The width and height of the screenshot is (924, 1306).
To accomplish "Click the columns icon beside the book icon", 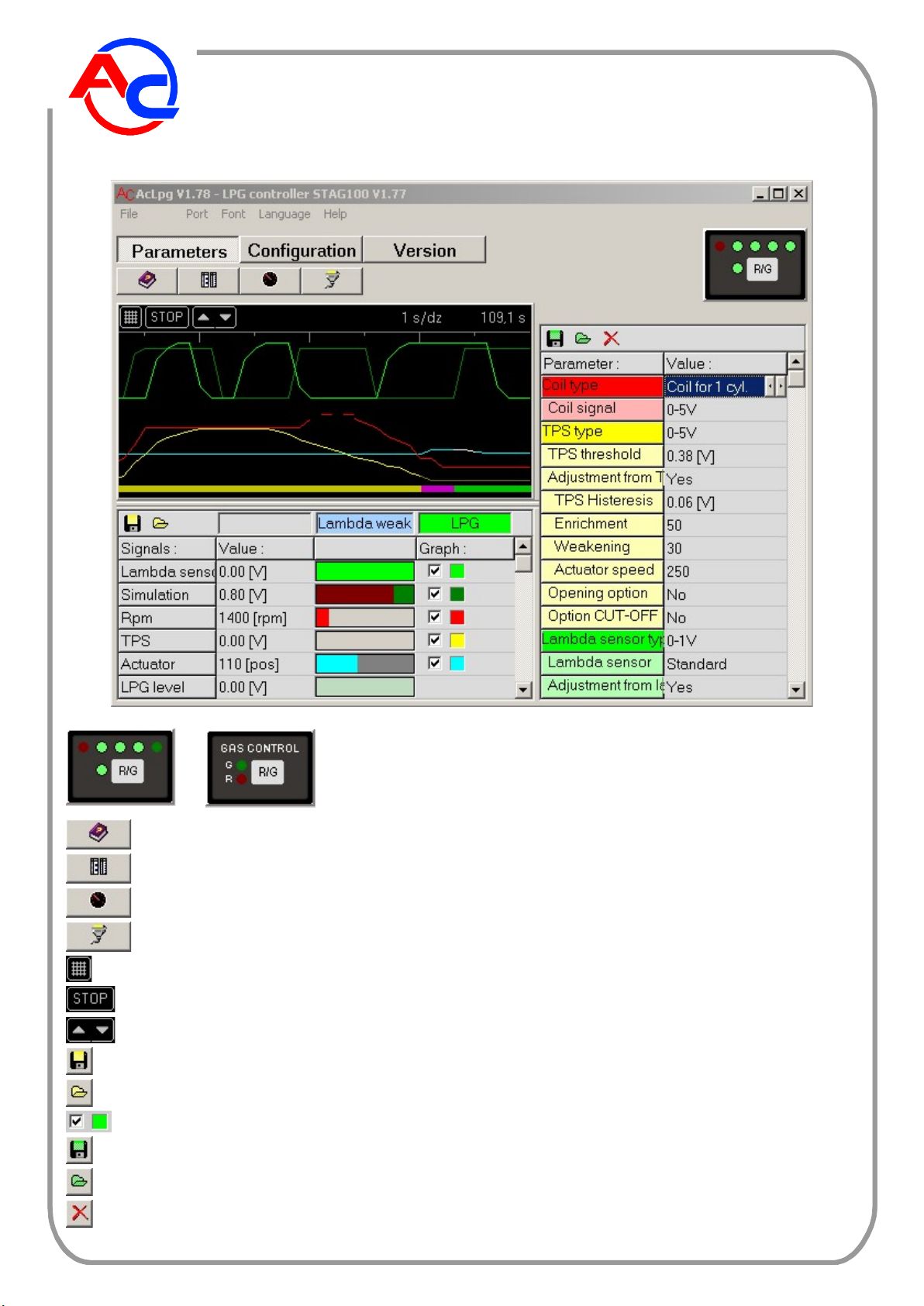I will point(209,280).
